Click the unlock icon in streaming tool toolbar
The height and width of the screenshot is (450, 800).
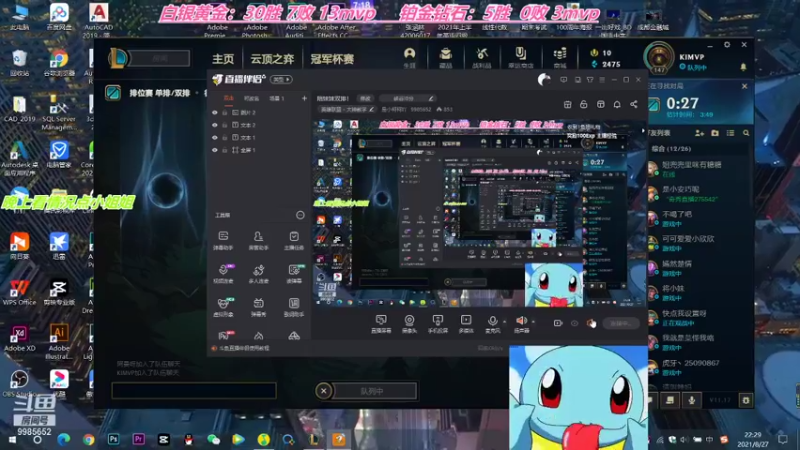pos(584,104)
